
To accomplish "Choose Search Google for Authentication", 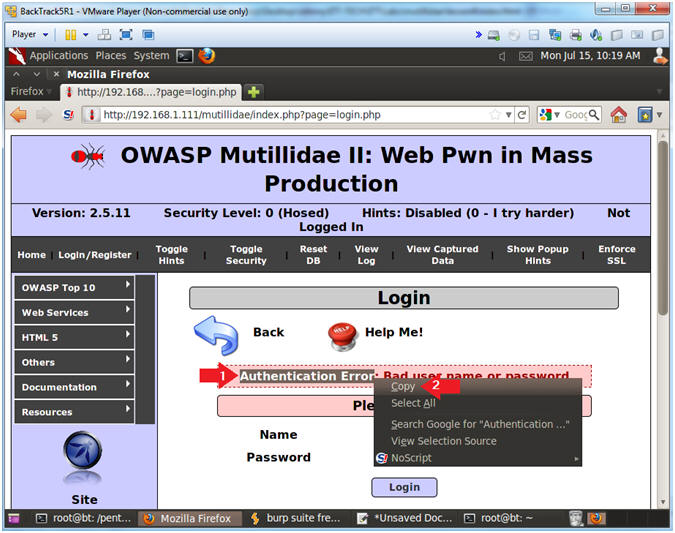I will [x=478, y=425].
